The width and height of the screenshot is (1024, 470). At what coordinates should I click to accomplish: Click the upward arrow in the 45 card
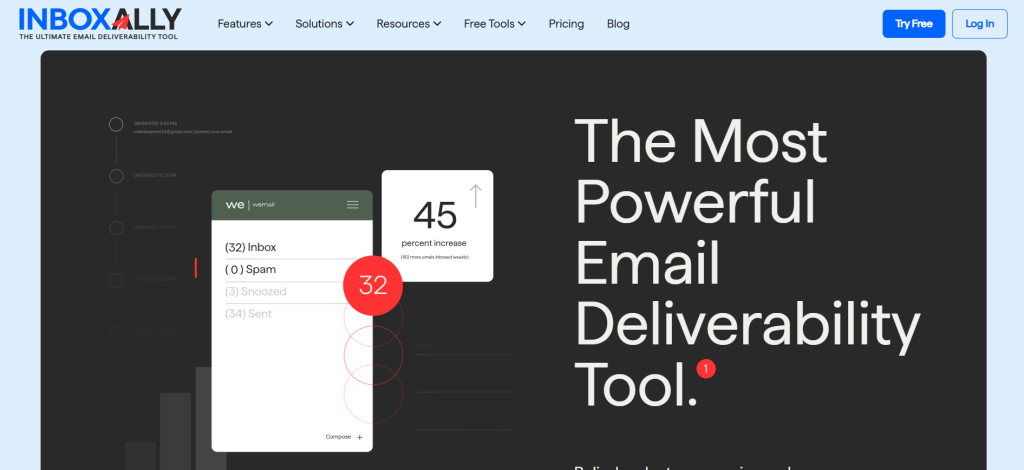pyautogui.click(x=476, y=196)
